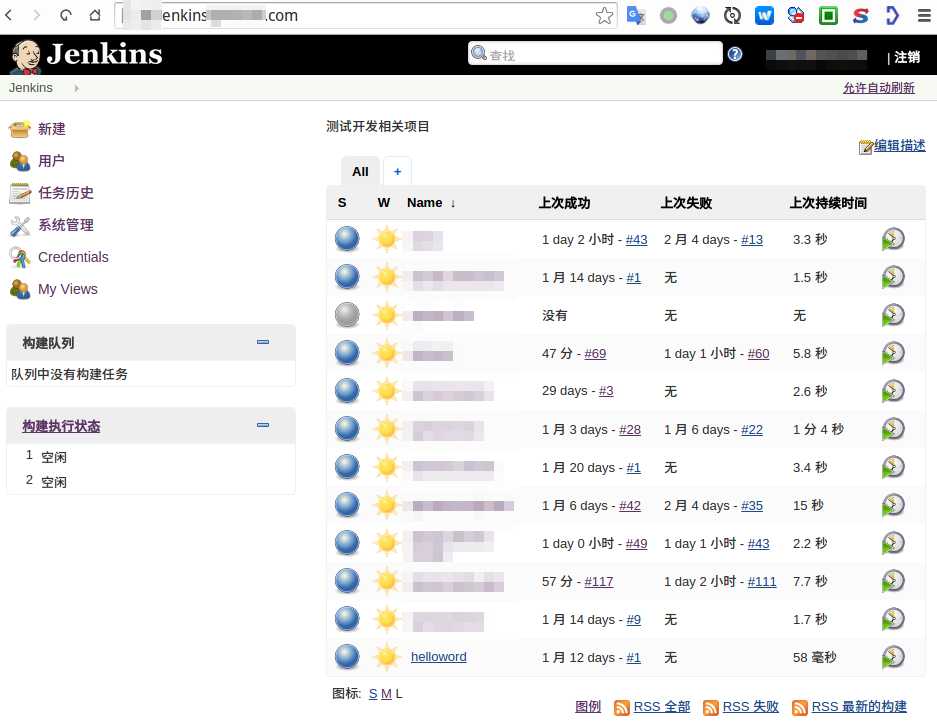
Task: Open the RSS 全部 feed
Action: click(662, 707)
